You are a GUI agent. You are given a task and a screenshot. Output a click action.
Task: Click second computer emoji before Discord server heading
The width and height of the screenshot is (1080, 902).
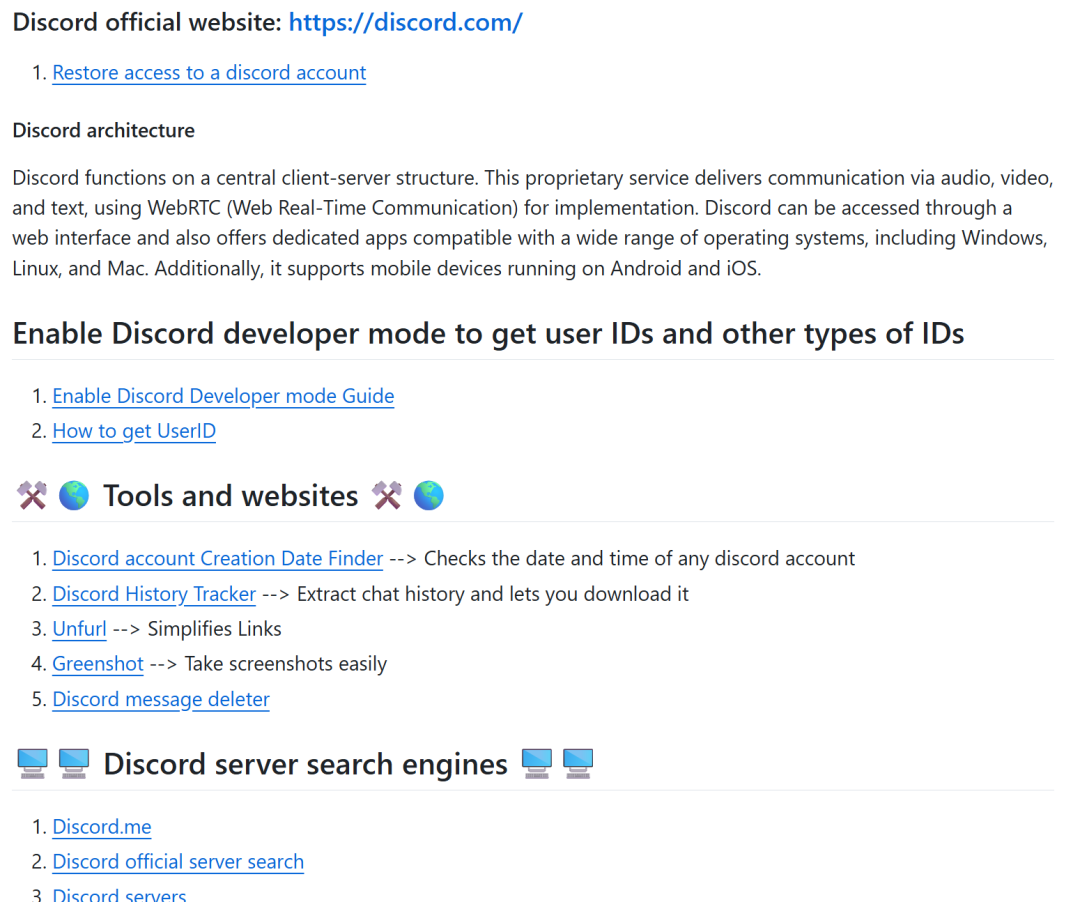click(x=74, y=764)
